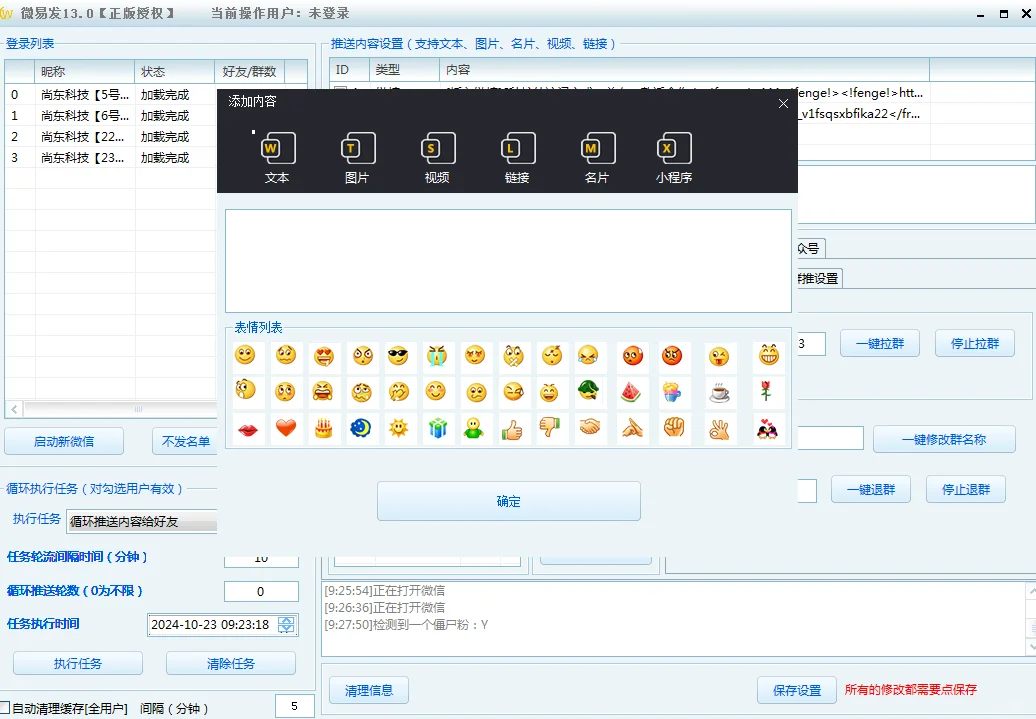Clear log with 清理信息 button
The width and height of the screenshot is (1036, 719).
point(369,691)
